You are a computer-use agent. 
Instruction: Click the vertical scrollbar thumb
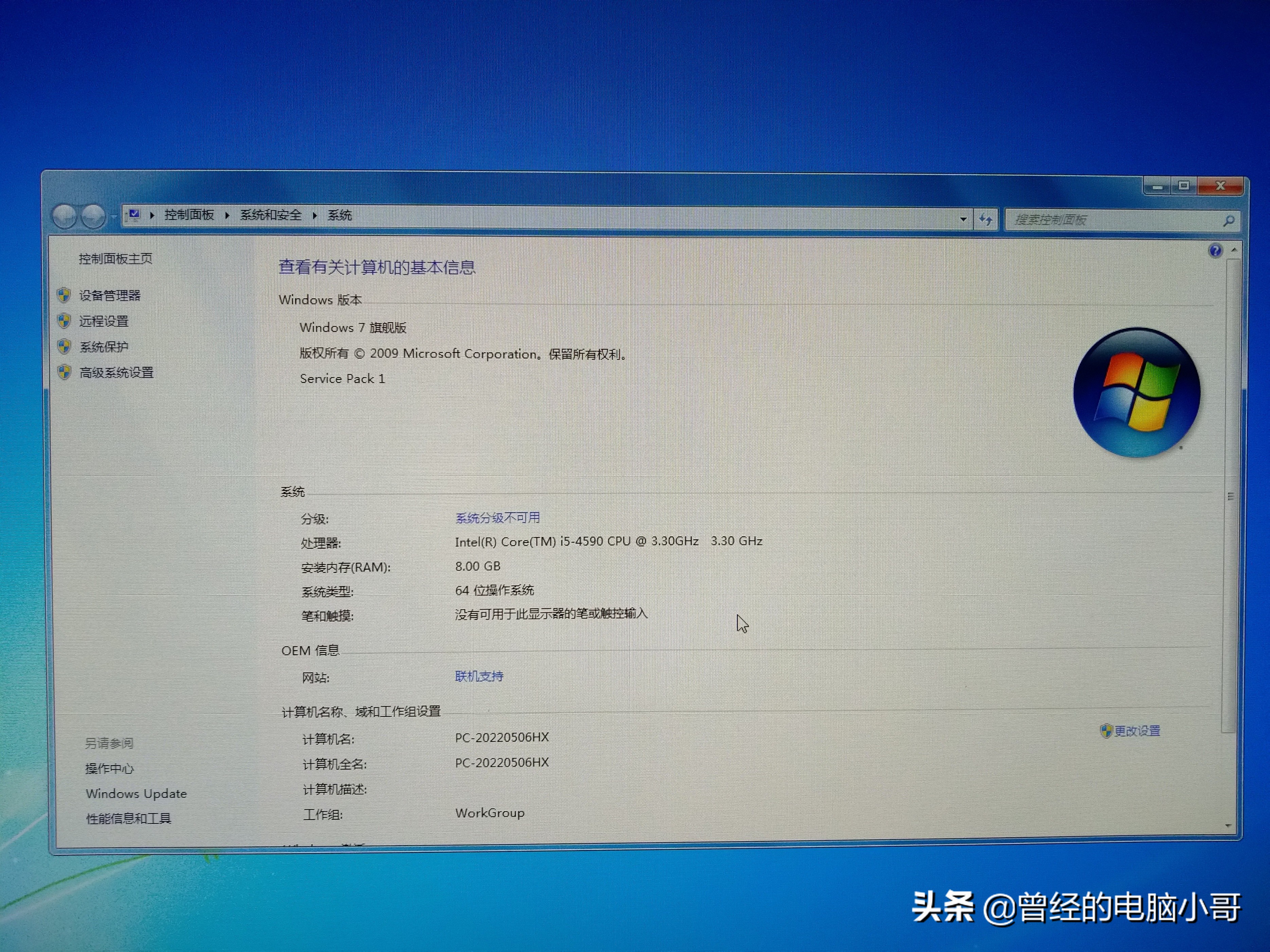click(x=1230, y=496)
